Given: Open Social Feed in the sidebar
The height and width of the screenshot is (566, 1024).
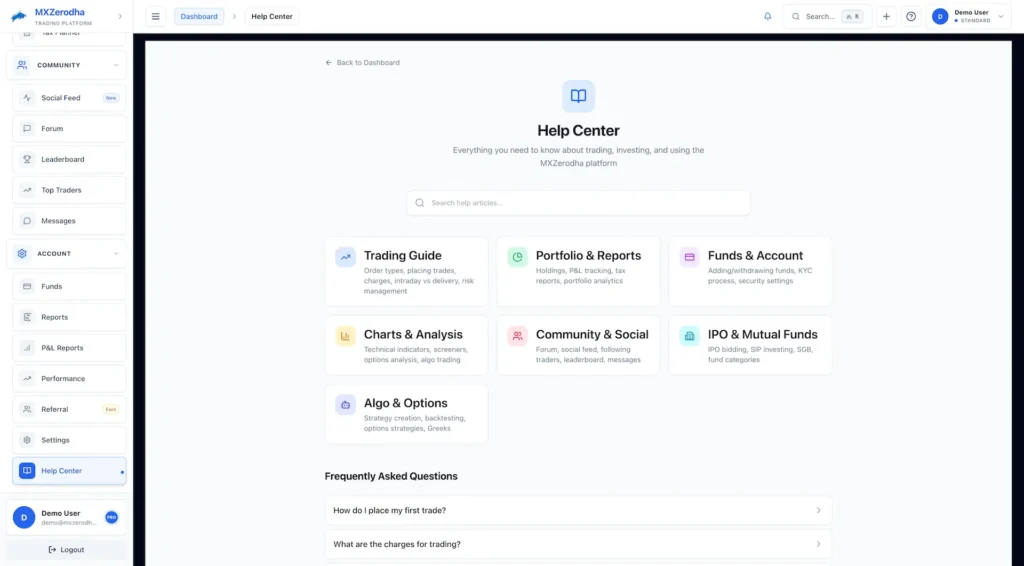Looking at the screenshot, I should 69,98.
